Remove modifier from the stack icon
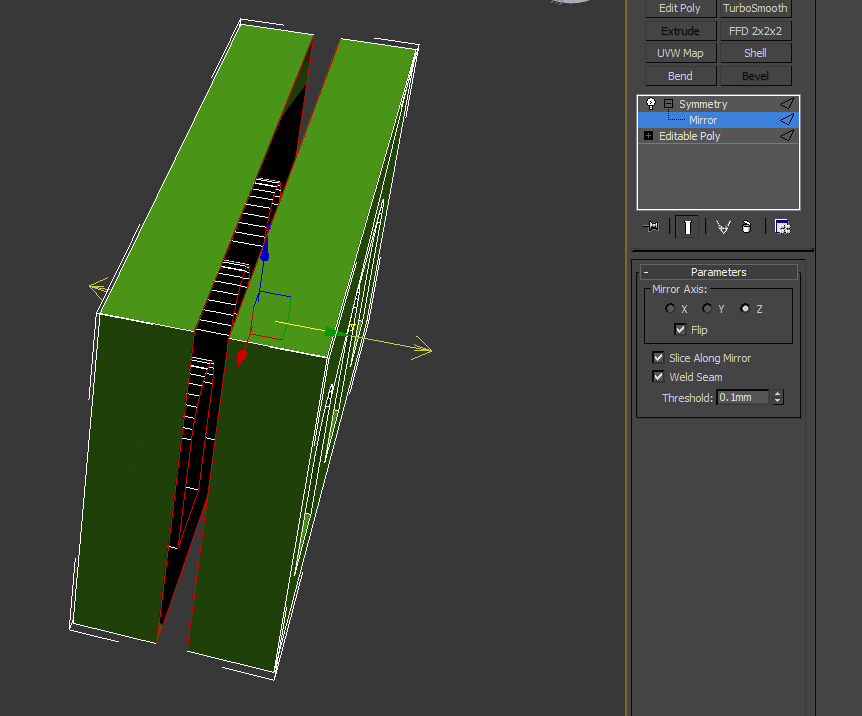This screenshot has width=862, height=716. click(x=747, y=227)
